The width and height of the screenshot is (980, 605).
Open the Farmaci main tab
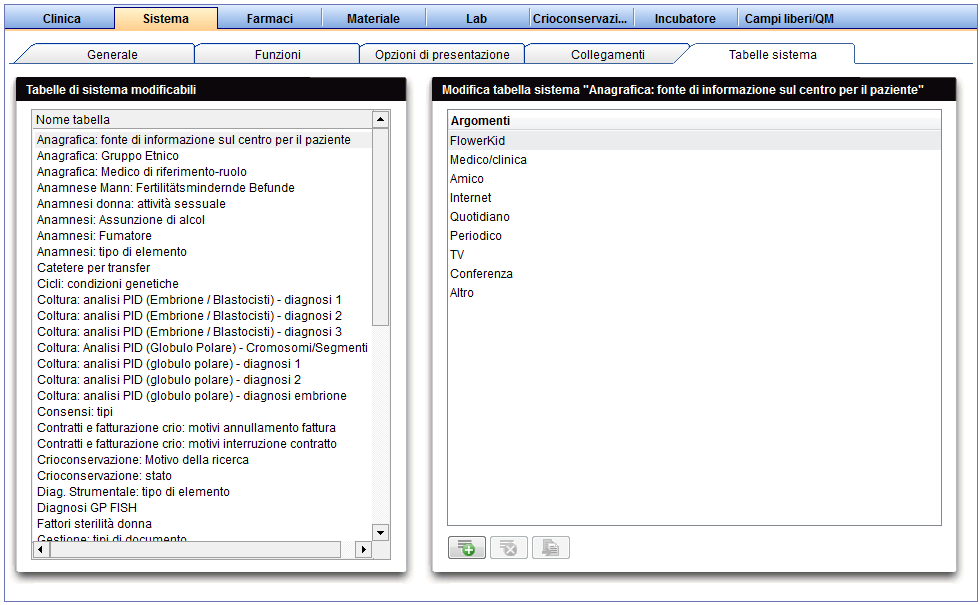click(x=269, y=19)
